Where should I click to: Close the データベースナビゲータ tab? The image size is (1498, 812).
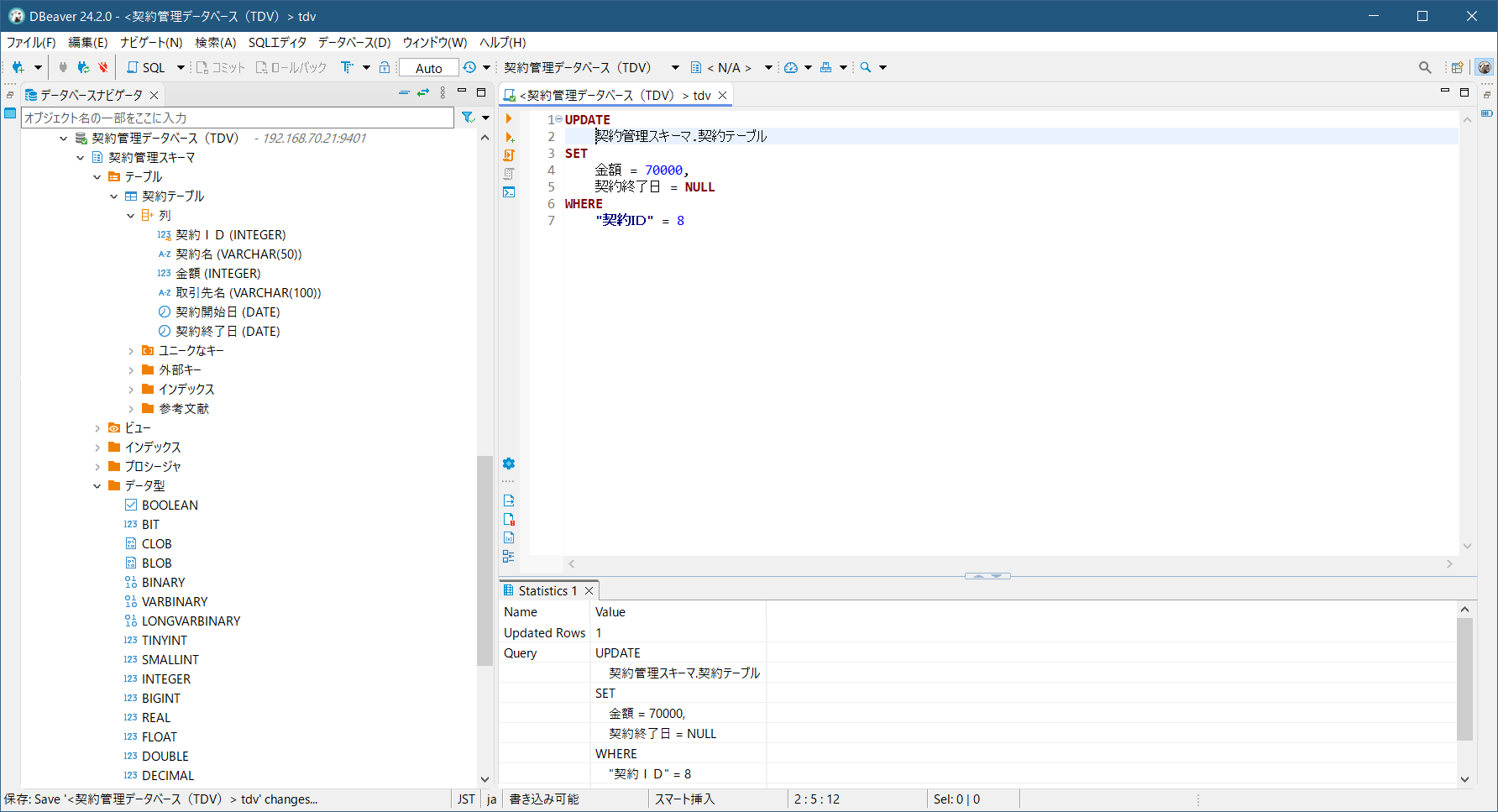(155, 95)
